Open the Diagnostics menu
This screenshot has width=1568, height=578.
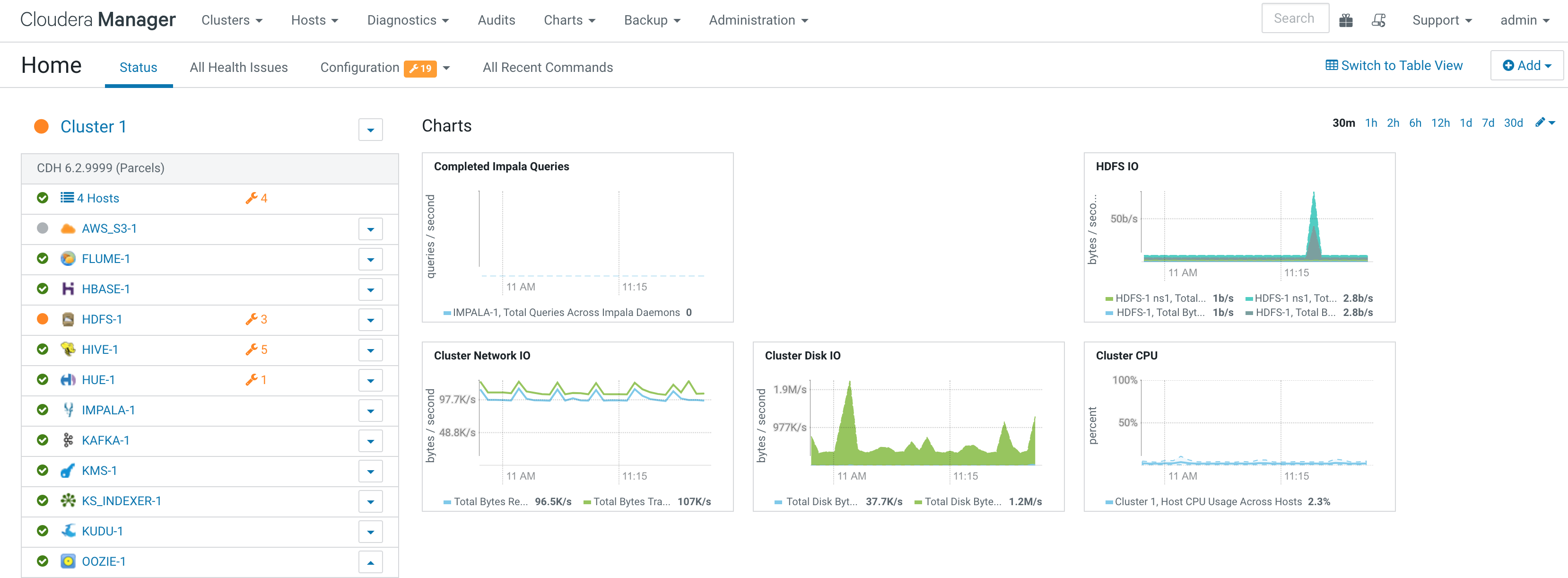tap(408, 20)
